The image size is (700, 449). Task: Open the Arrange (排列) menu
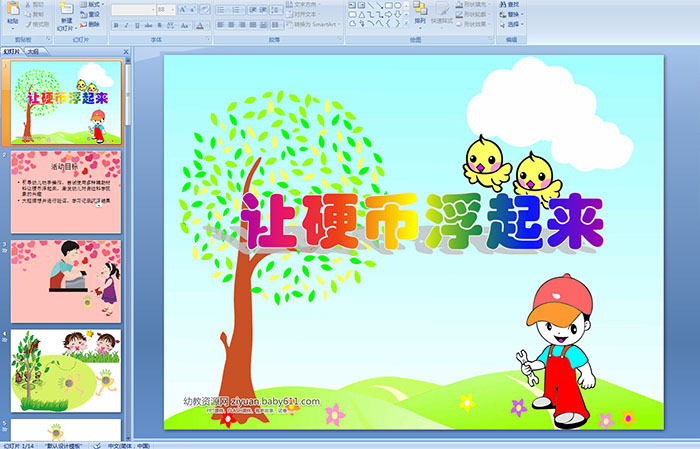420,14
